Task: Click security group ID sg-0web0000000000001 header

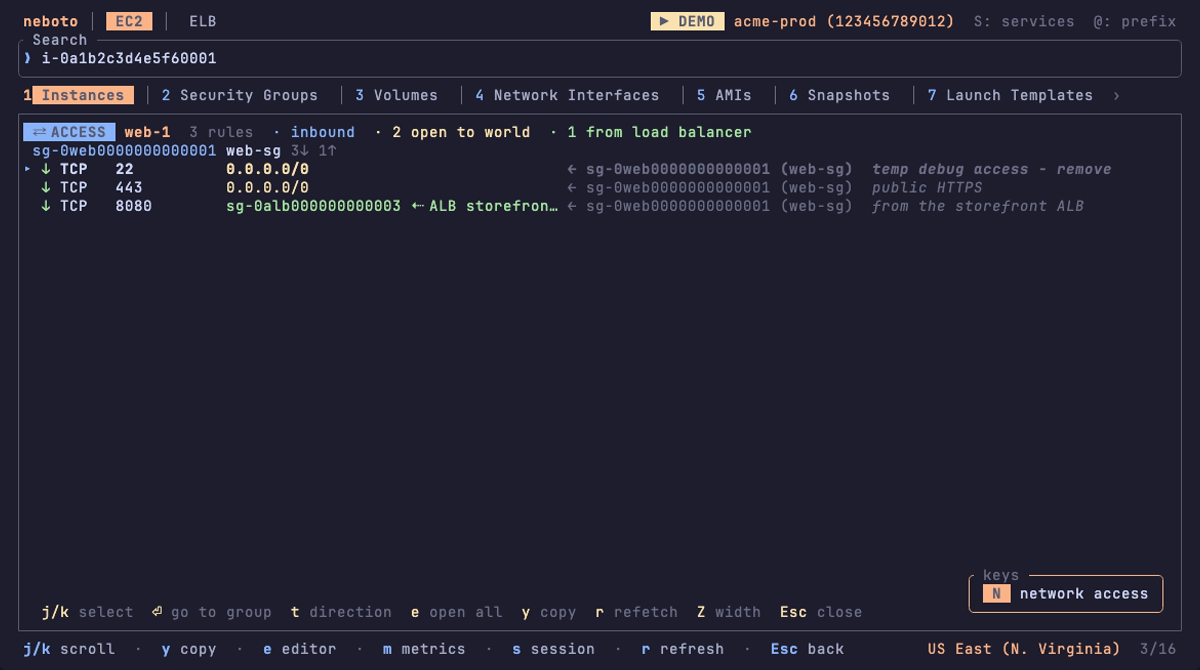Action: coord(124,151)
